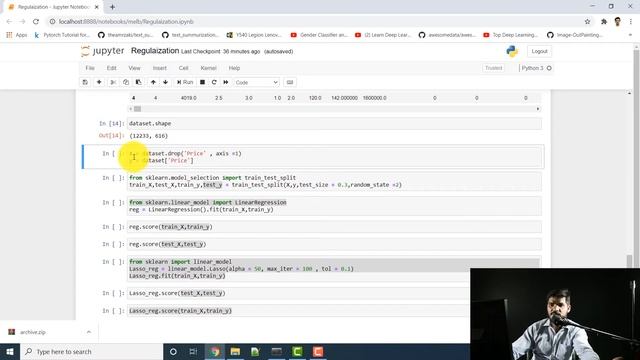640x360 pixels.
Task: Move selected cell up arrow
Action: point(153,82)
